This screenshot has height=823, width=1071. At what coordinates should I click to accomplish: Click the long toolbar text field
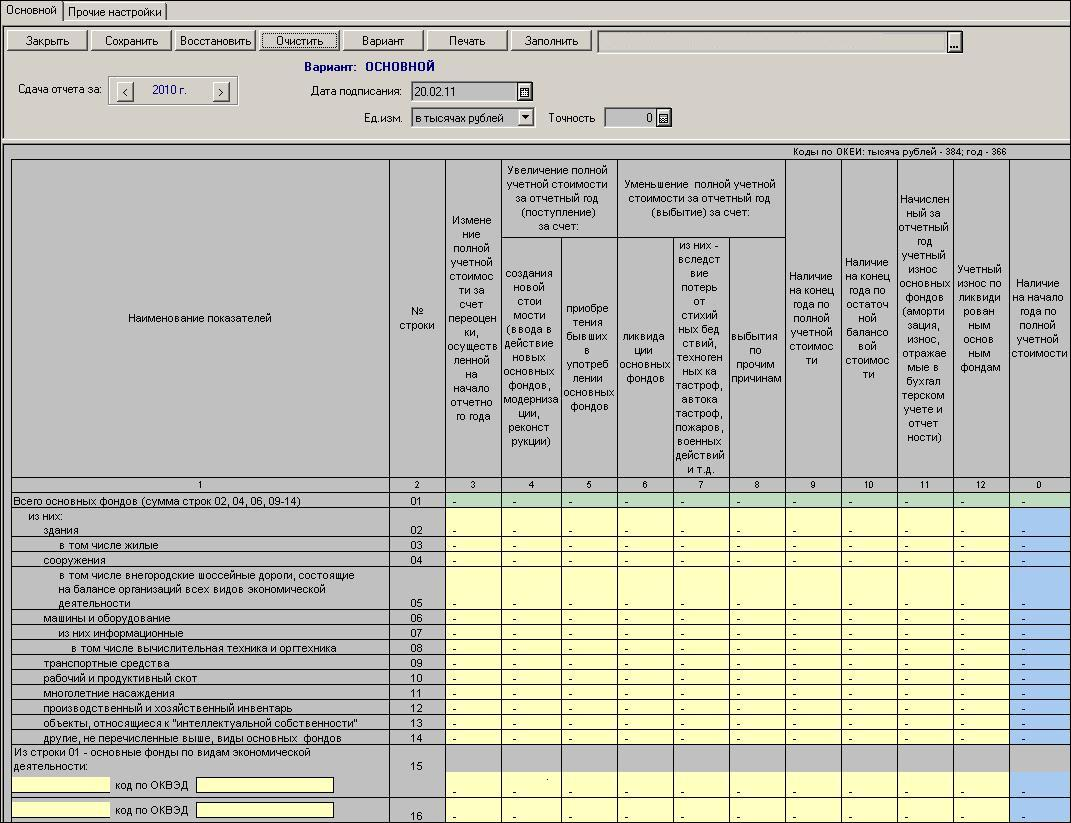point(773,42)
